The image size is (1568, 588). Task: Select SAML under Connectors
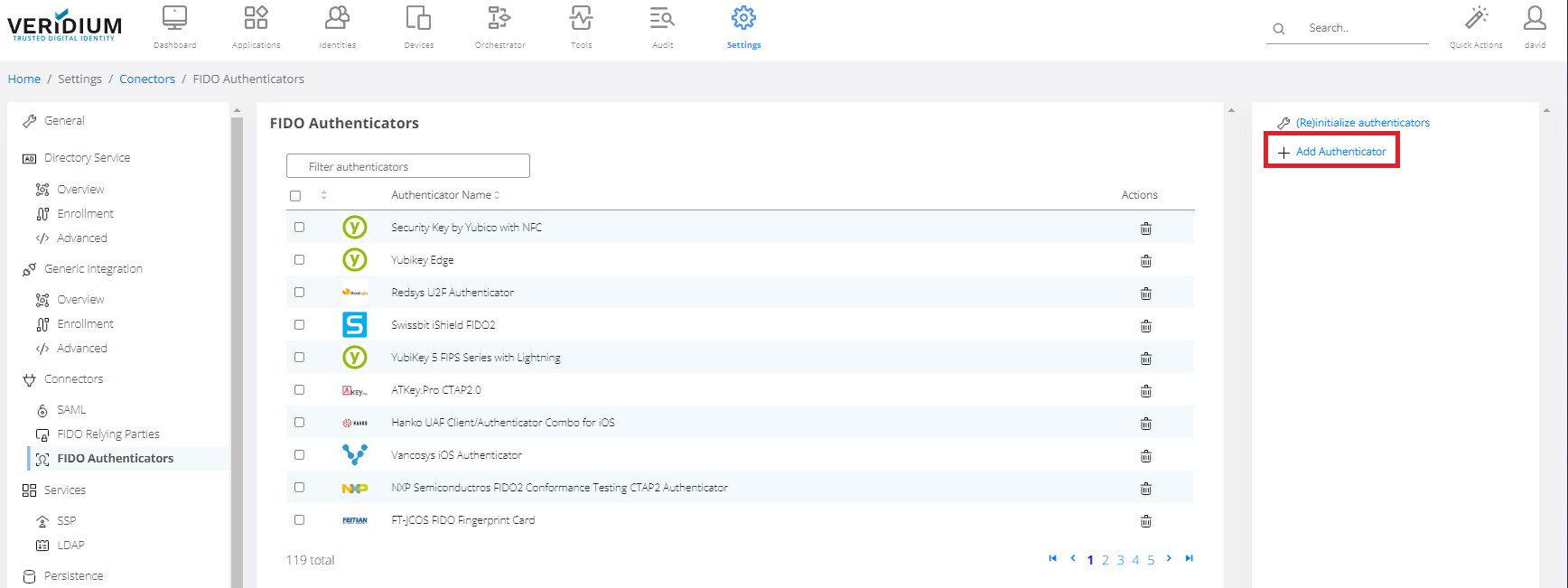(71, 410)
